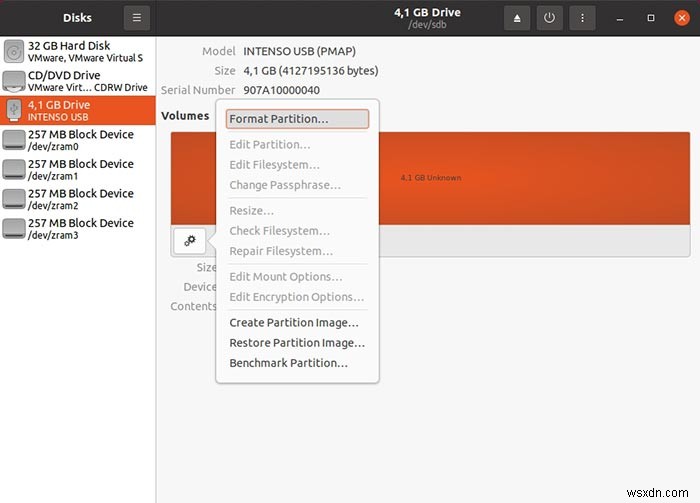Choose Benchmark Partition… from the menu
This screenshot has width=700, height=503.
click(x=297, y=363)
